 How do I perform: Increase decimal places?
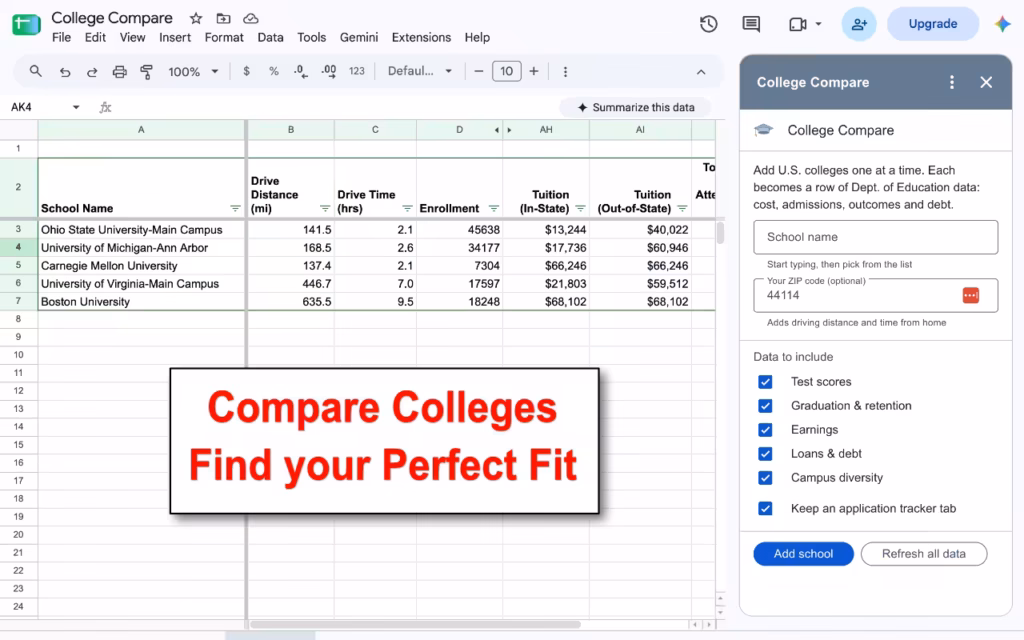tap(328, 71)
